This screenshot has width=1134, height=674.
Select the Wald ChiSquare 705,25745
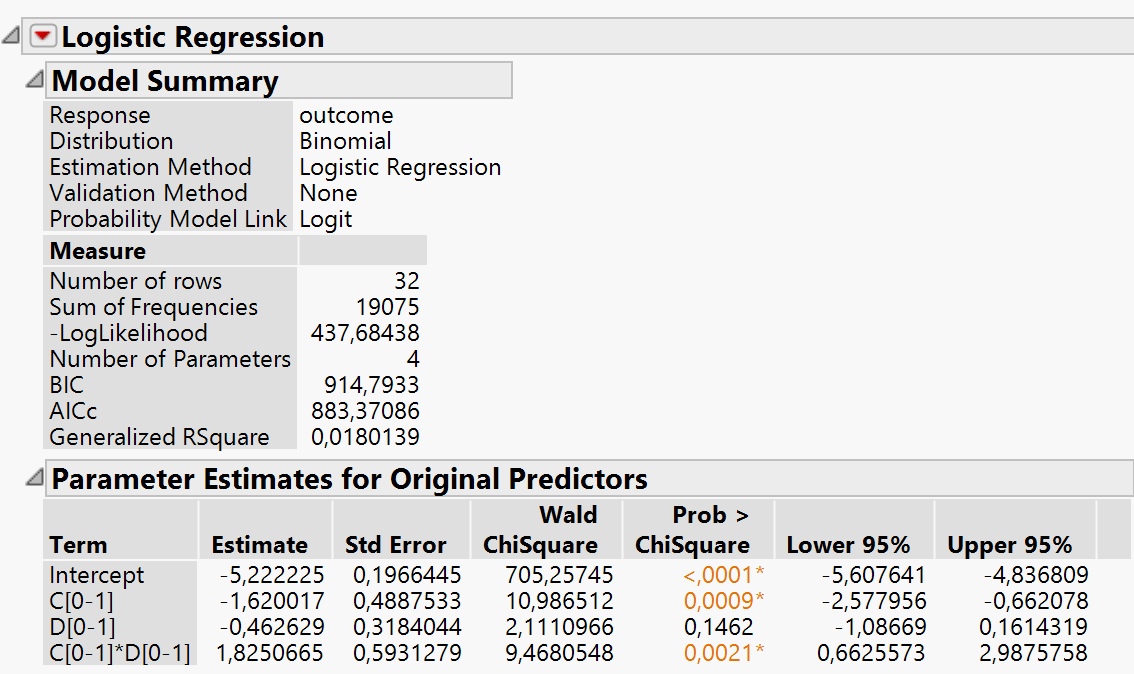(559, 575)
